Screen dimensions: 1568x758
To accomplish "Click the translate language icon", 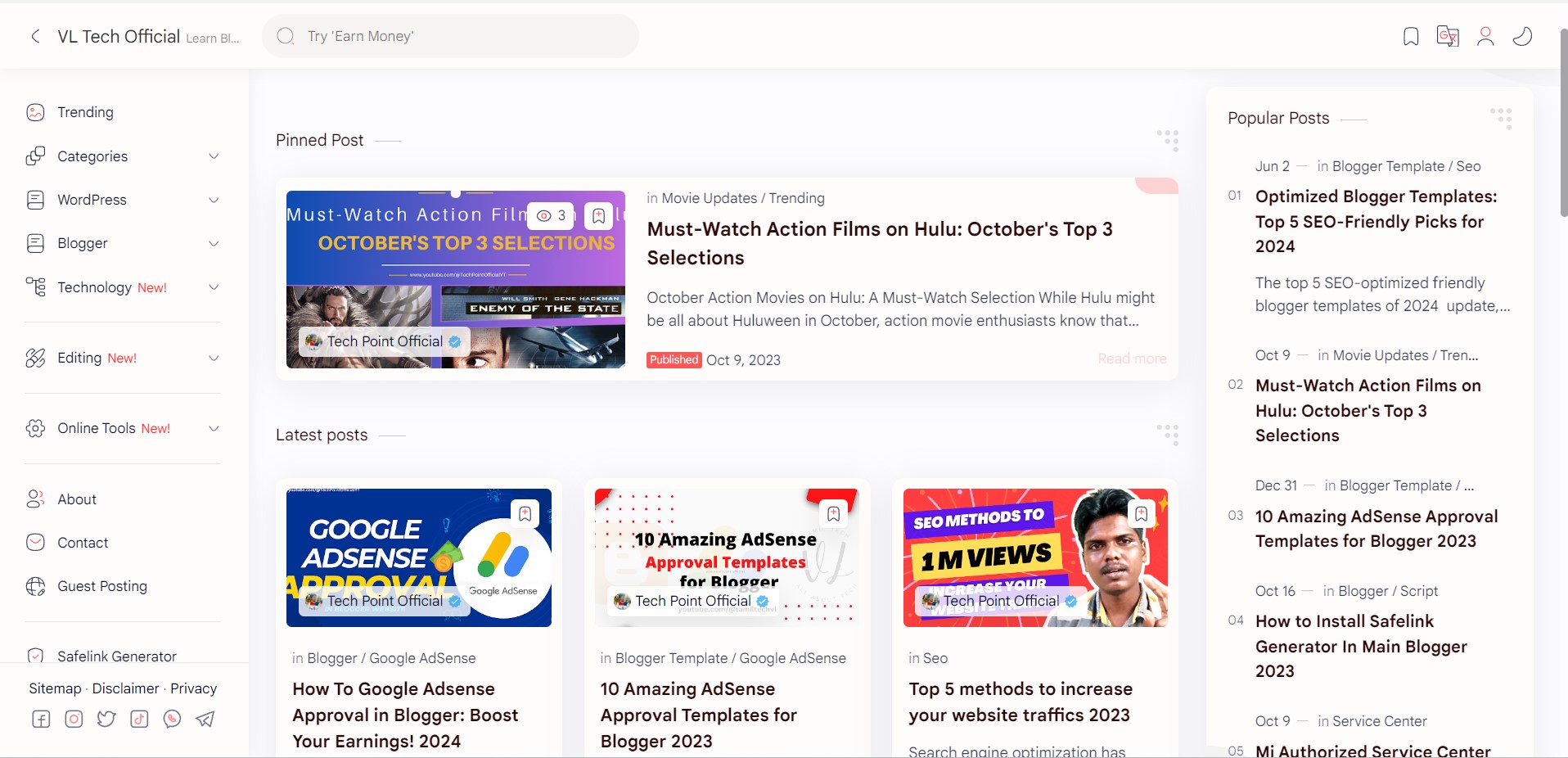I will [1448, 36].
